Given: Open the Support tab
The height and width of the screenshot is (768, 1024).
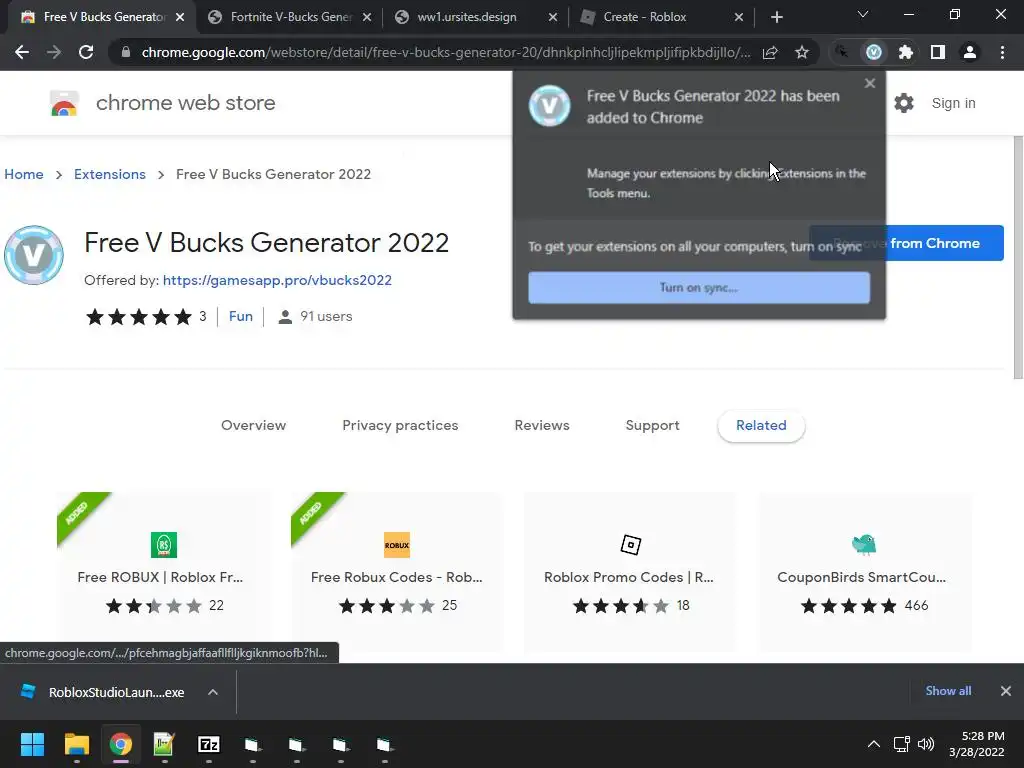Looking at the screenshot, I should pos(652,425).
